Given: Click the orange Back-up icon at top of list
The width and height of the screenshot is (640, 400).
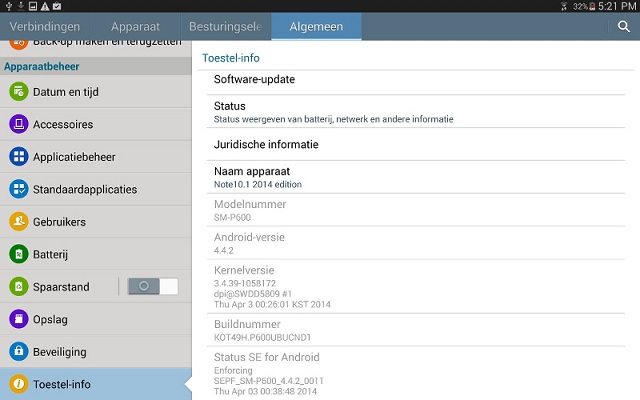Looking at the screenshot, I should coord(19,45).
